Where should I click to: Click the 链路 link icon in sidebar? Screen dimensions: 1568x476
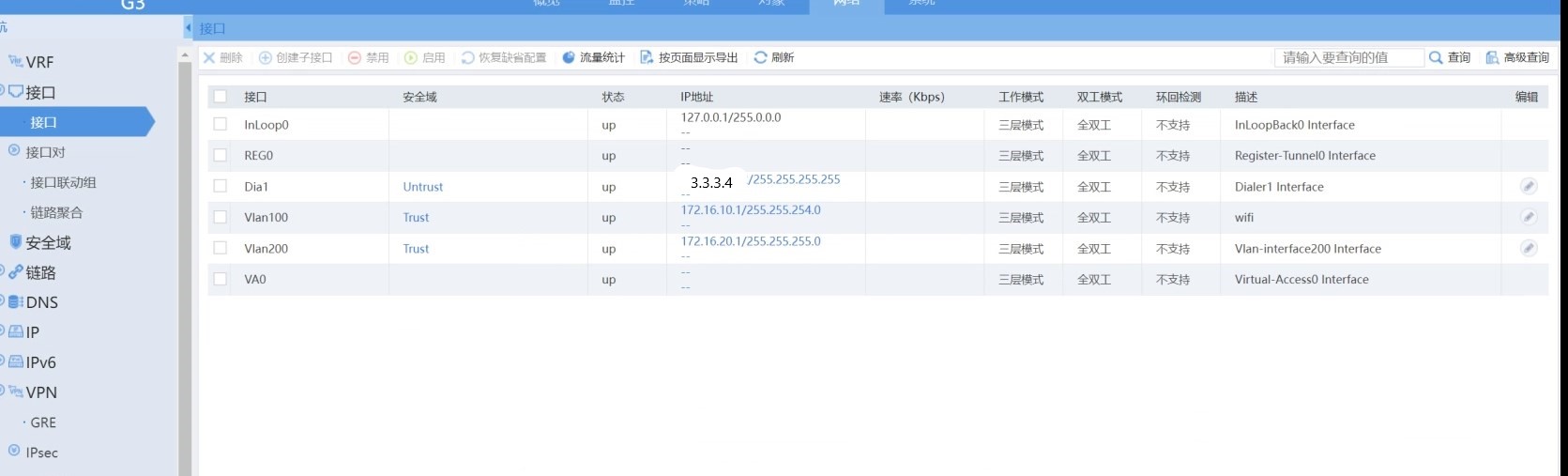[16, 272]
